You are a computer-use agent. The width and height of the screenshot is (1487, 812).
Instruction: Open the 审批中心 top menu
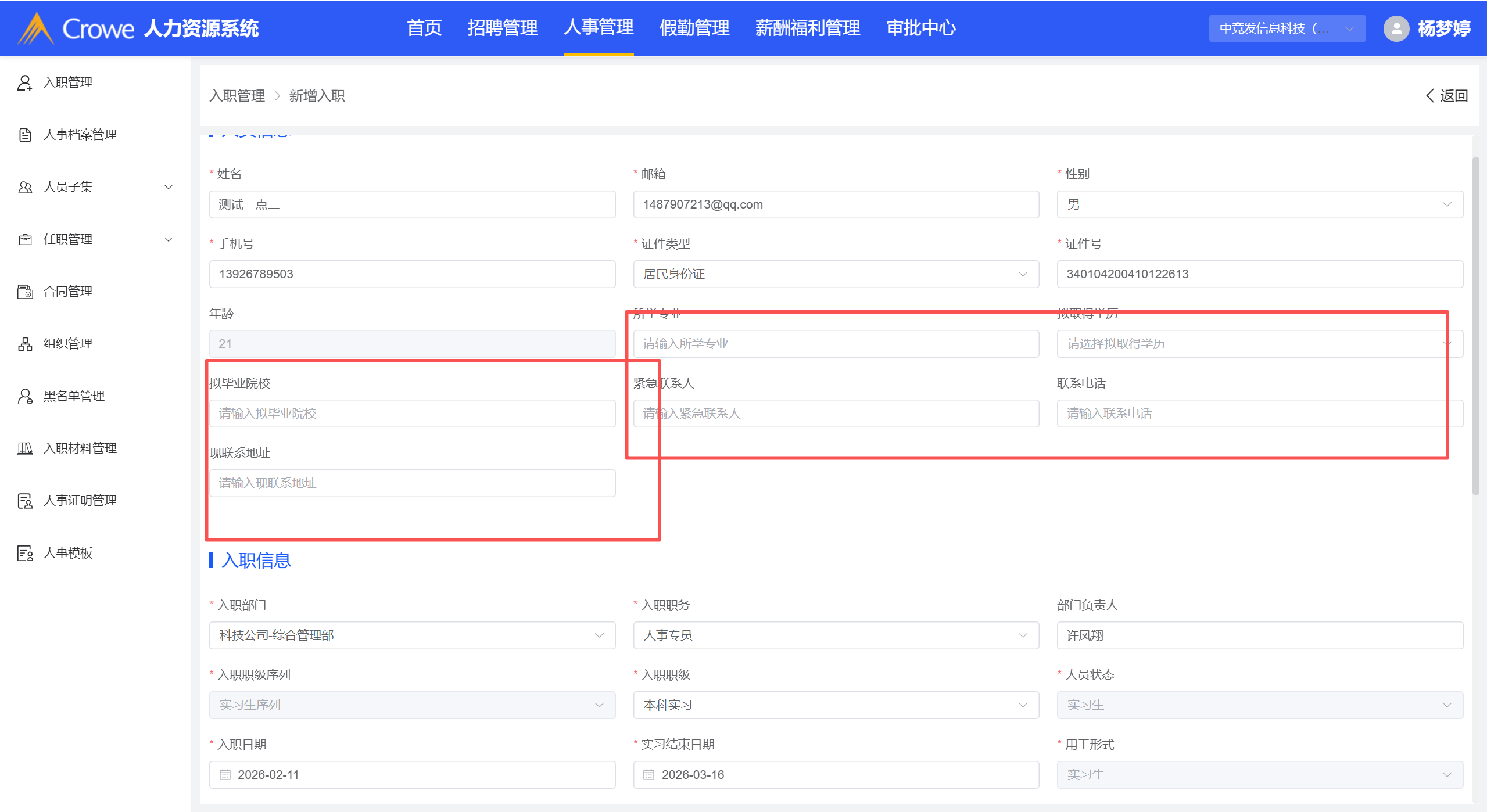[x=920, y=28]
